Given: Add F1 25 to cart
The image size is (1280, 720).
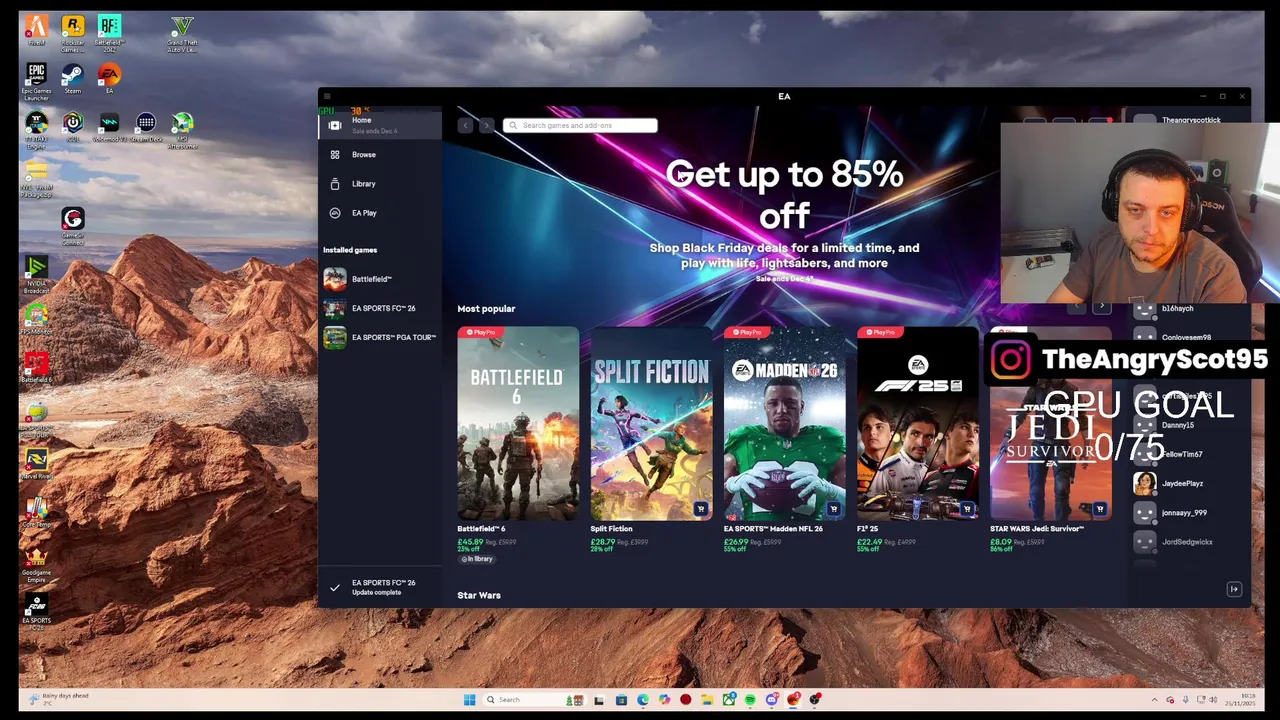Looking at the screenshot, I should 966,509.
